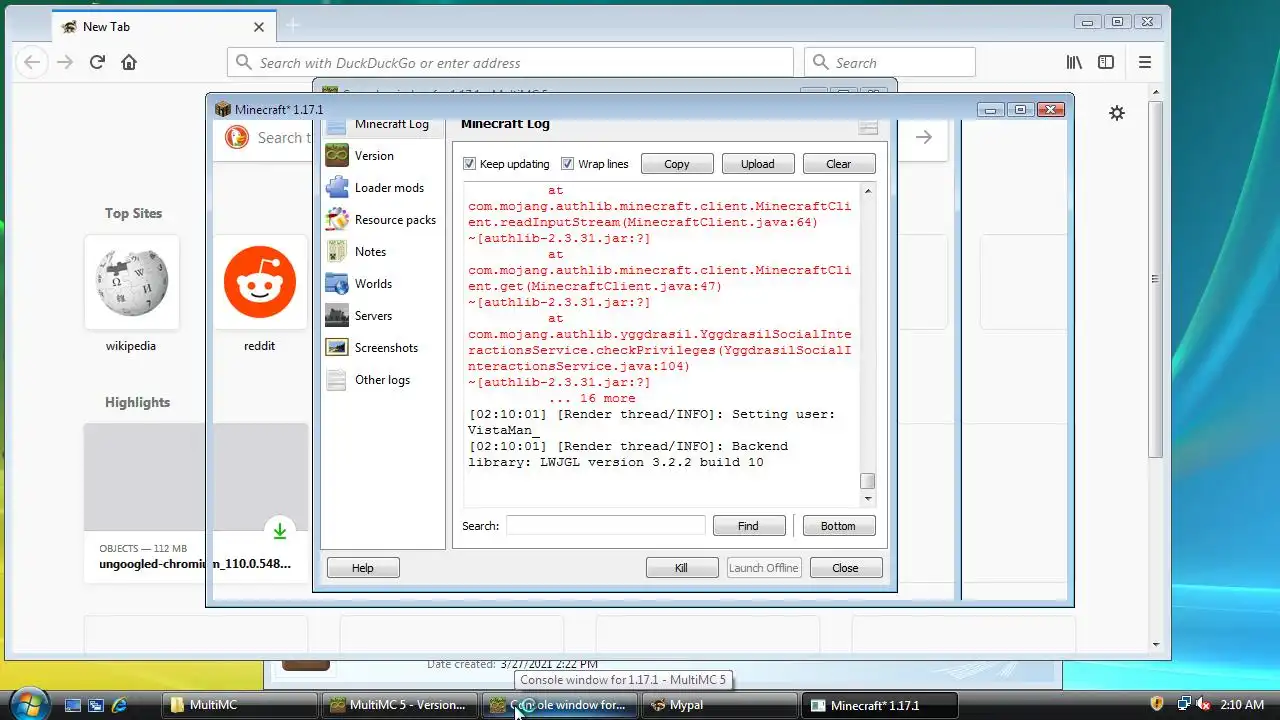Click the Windows Start orb
Image resolution: width=1280 pixels, height=720 pixels.
(x=29, y=703)
